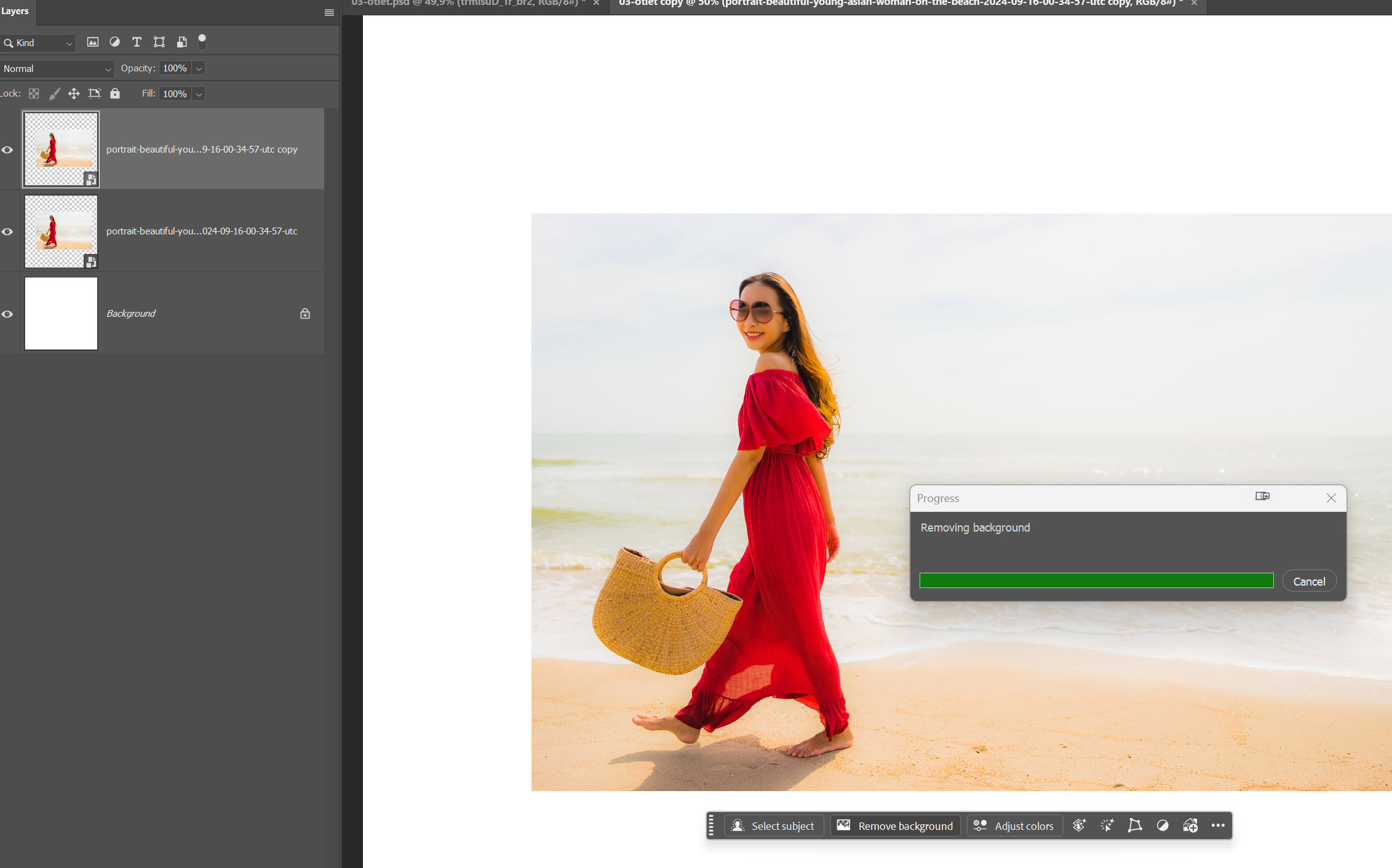The image size is (1392, 868).
Task: Expand the Opacity slider dropdown arrow
Action: (x=199, y=68)
